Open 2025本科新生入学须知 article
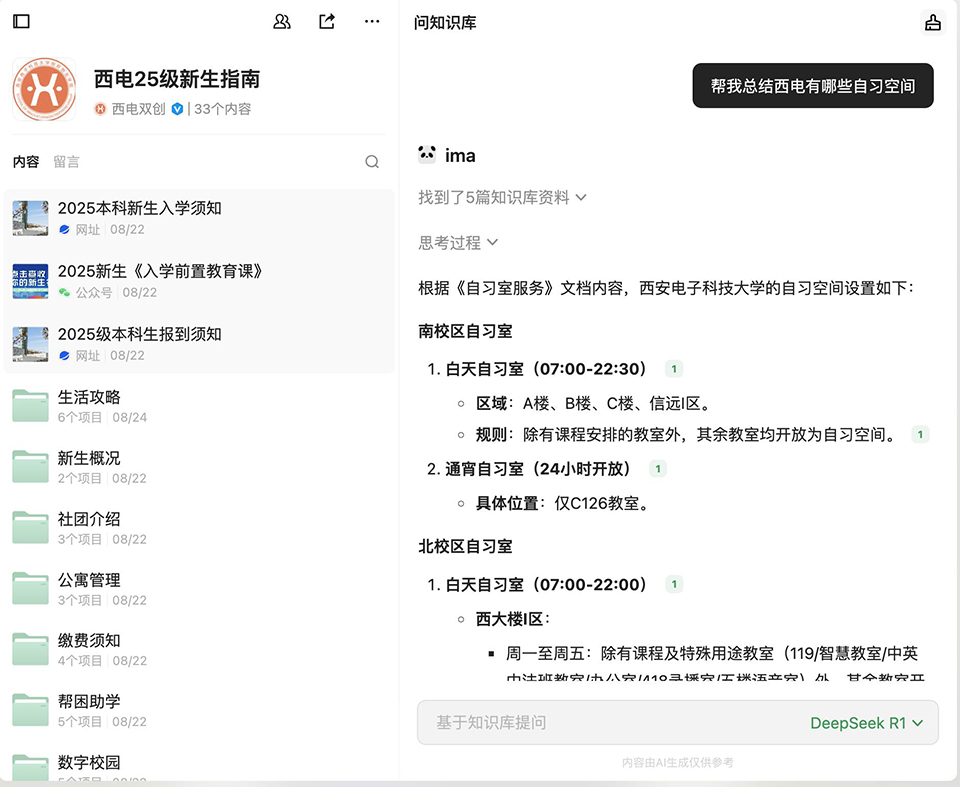The height and width of the screenshot is (787, 960). pos(139,208)
